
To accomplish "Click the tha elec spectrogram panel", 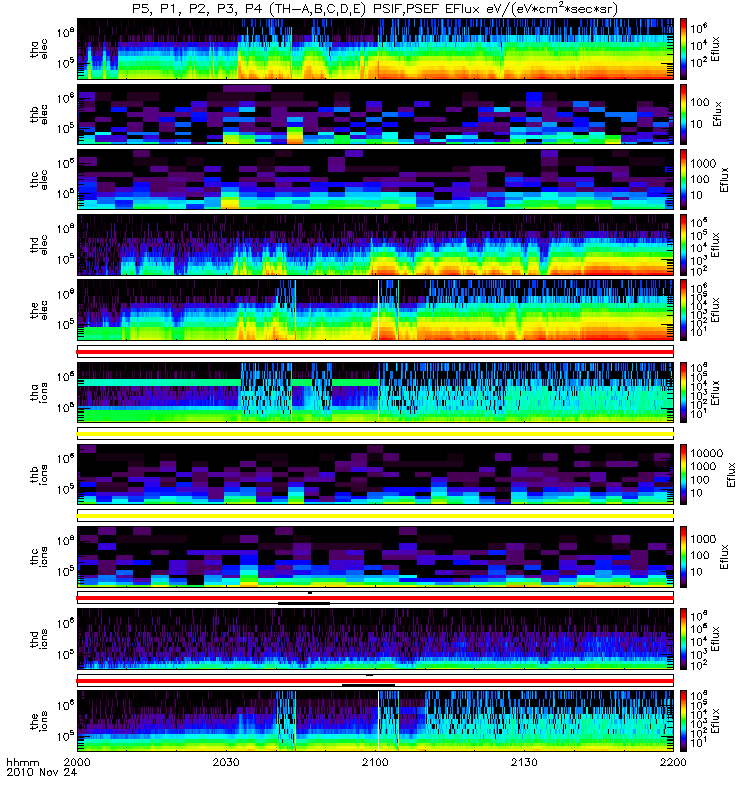I will 375,49.
